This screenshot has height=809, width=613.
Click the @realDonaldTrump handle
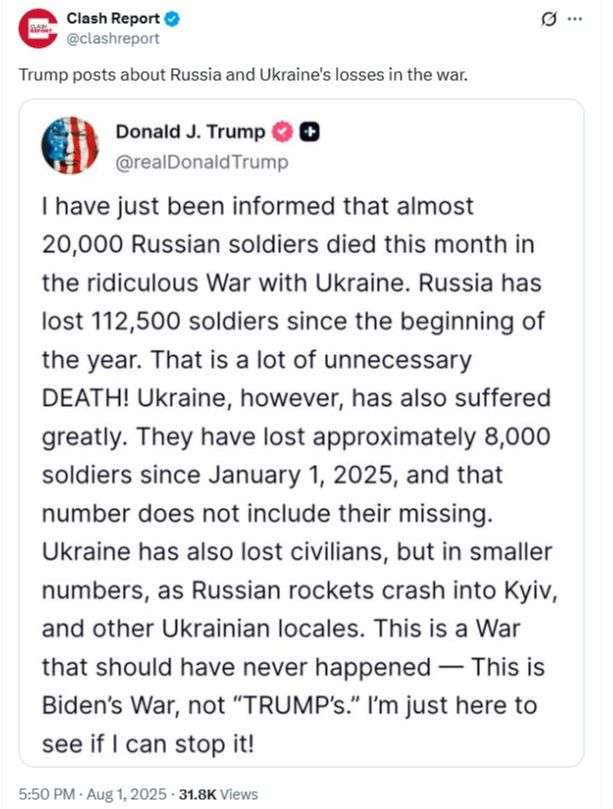pos(201,161)
